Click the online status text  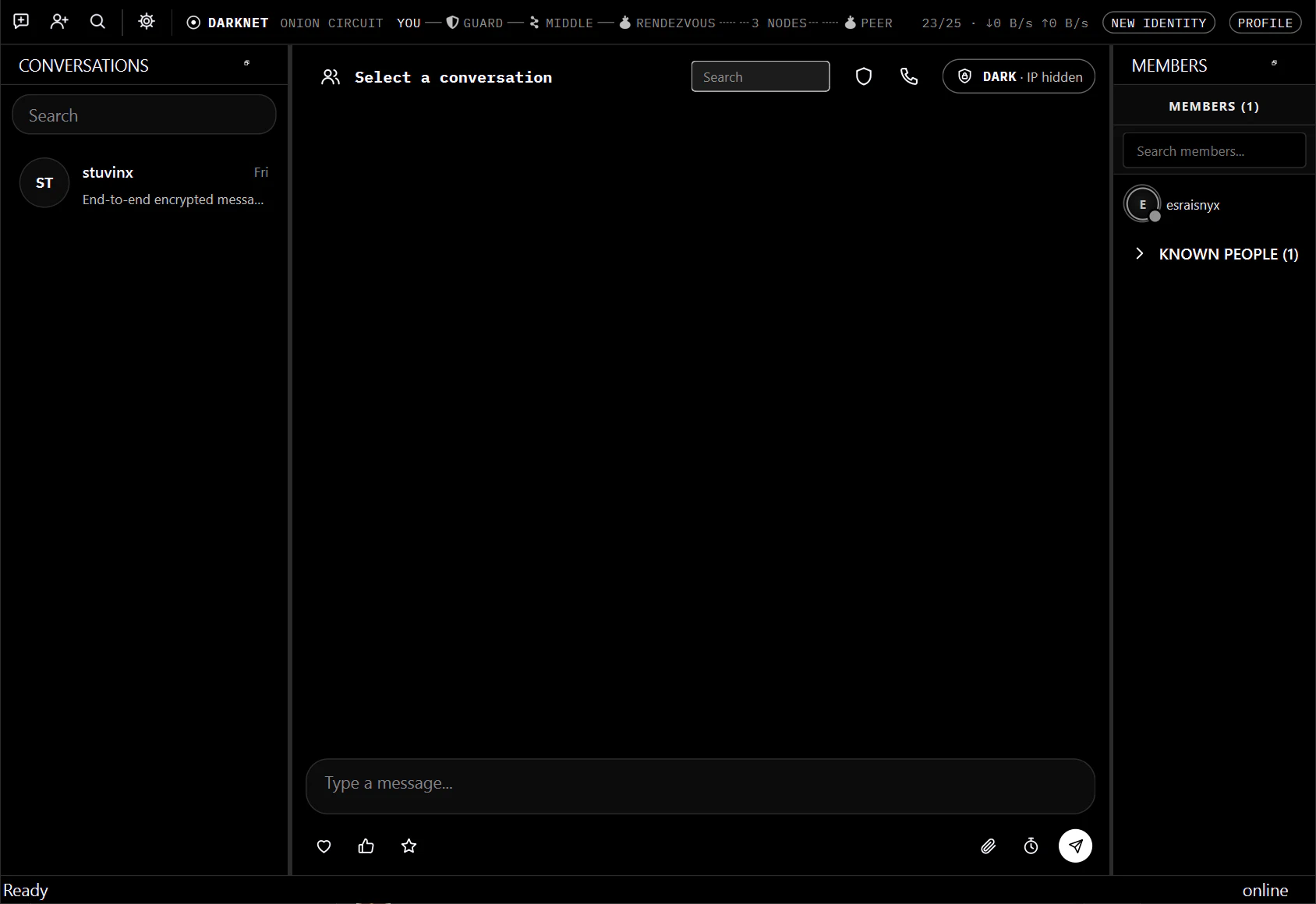[x=1265, y=890]
